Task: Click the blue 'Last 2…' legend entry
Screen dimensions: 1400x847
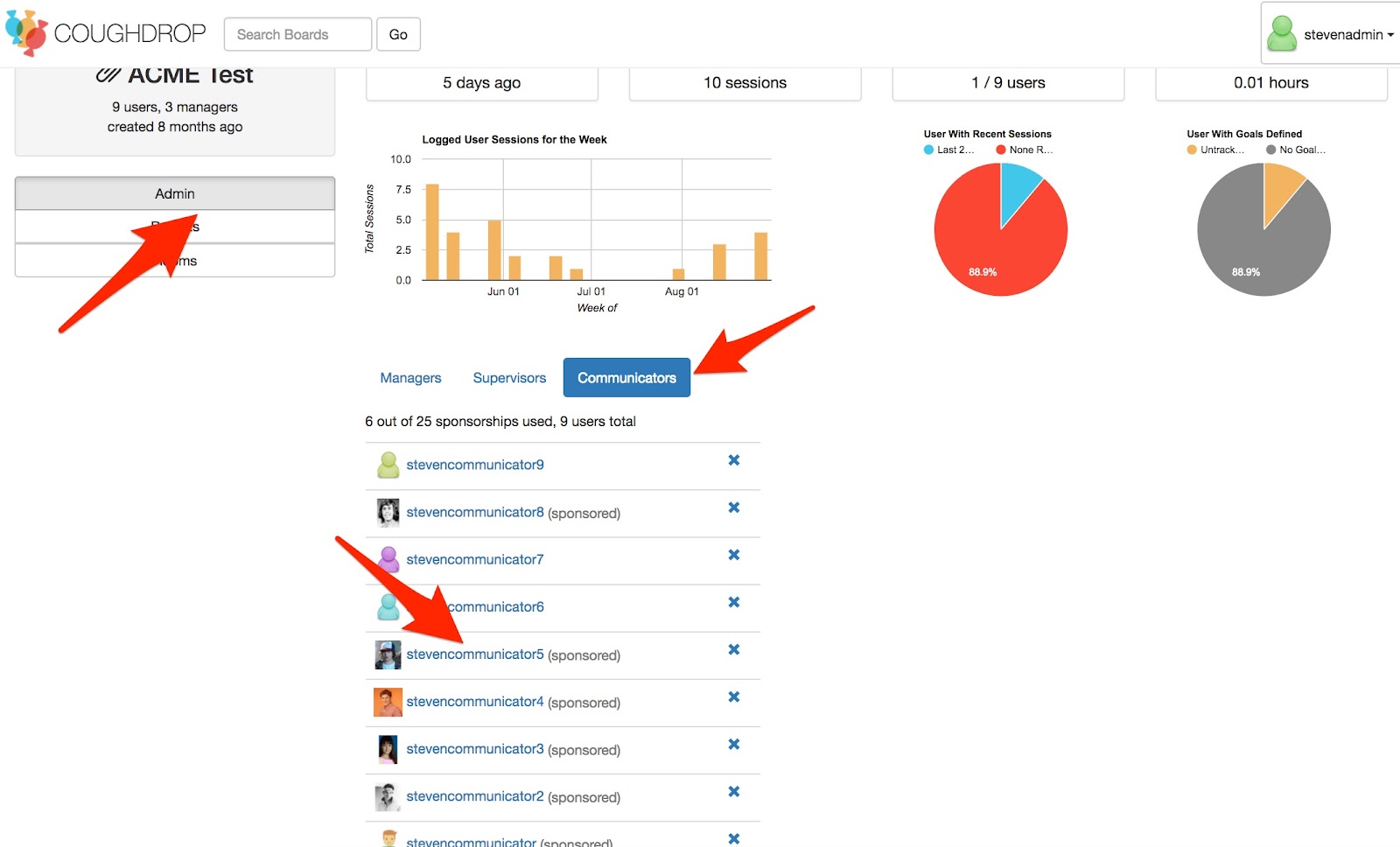Action: (x=949, y=150)
